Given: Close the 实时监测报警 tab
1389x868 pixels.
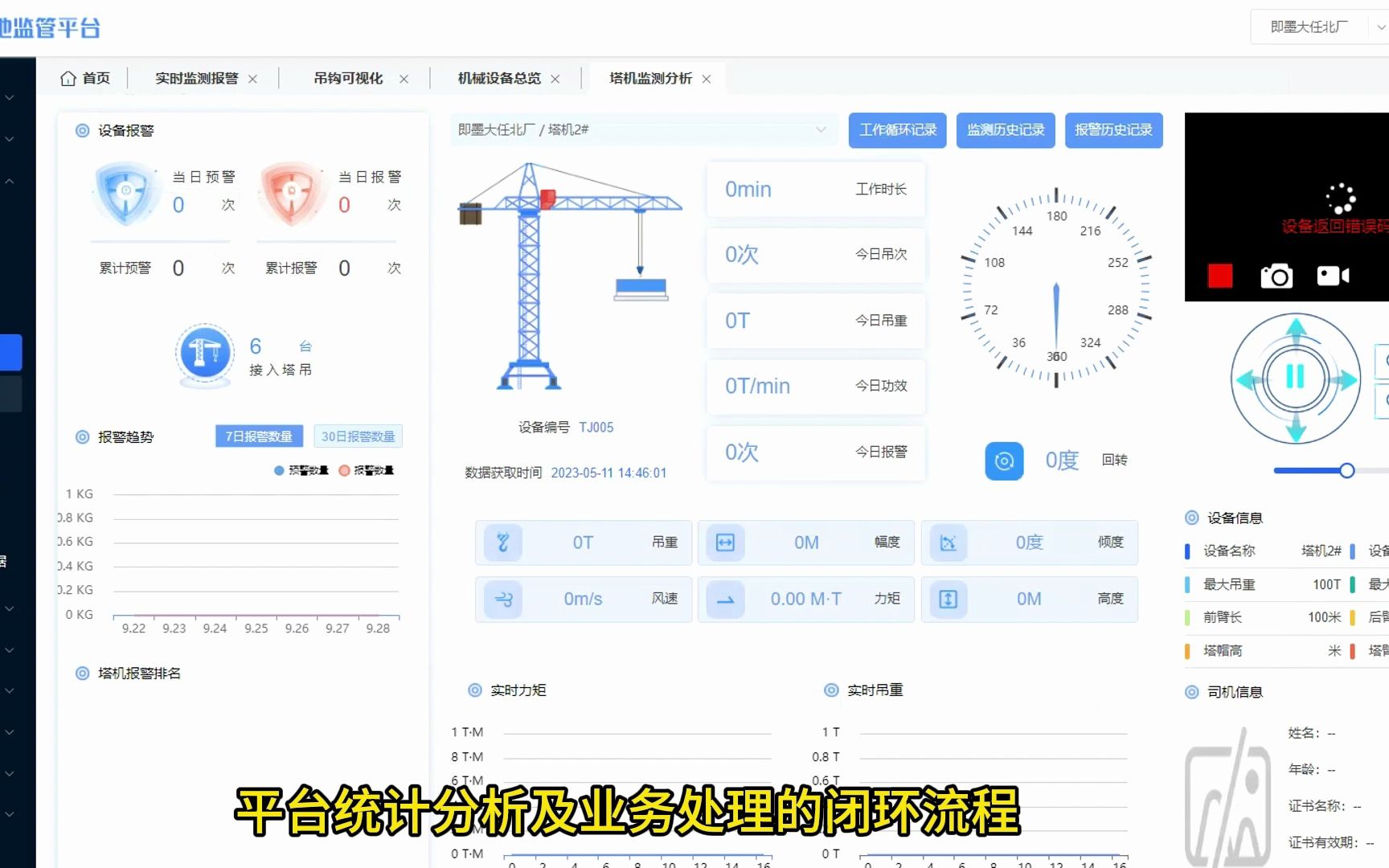Looking at the screenshot, I should 252,79.
